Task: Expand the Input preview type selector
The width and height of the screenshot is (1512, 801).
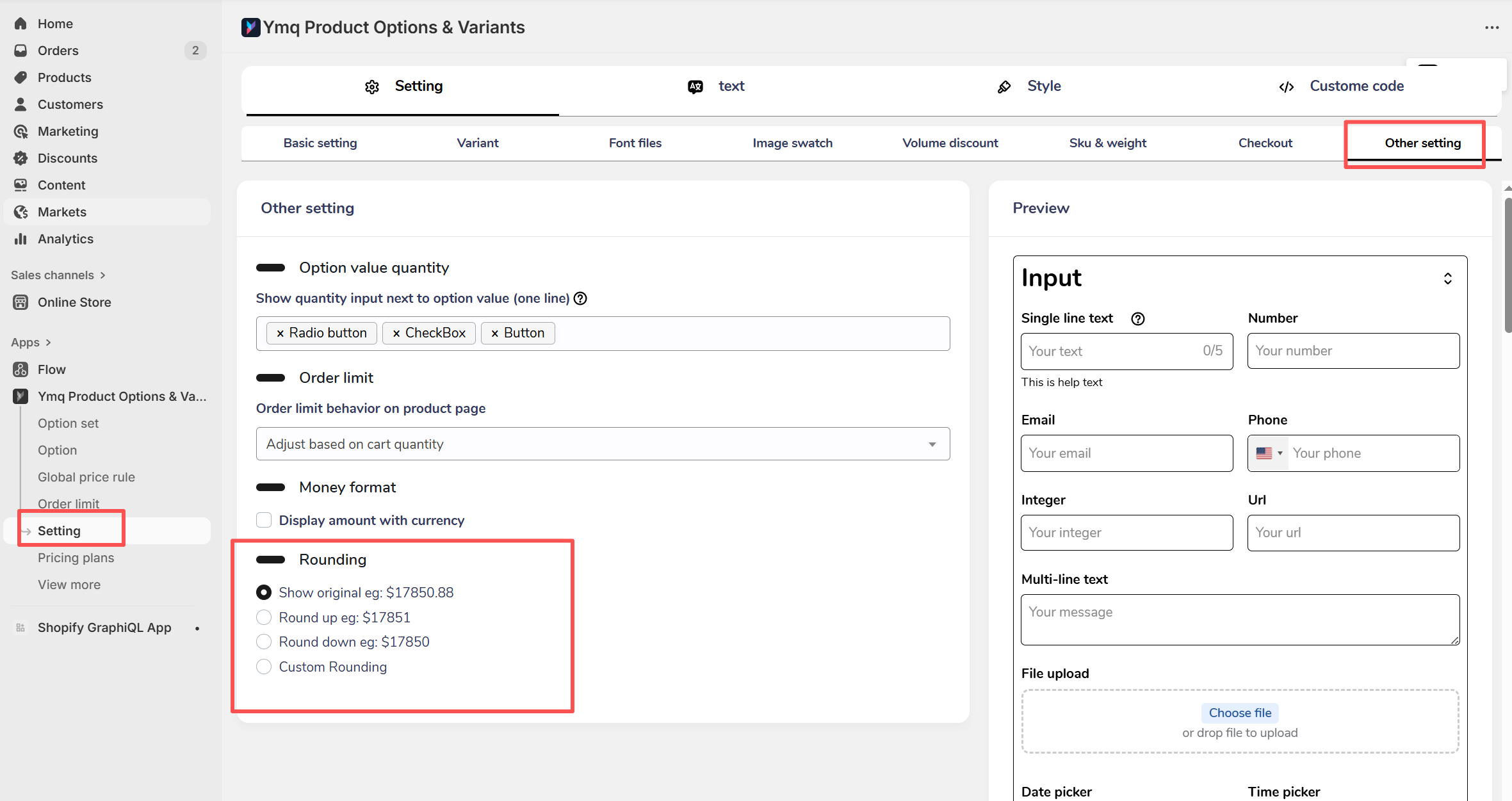Action: [1447, 279]
